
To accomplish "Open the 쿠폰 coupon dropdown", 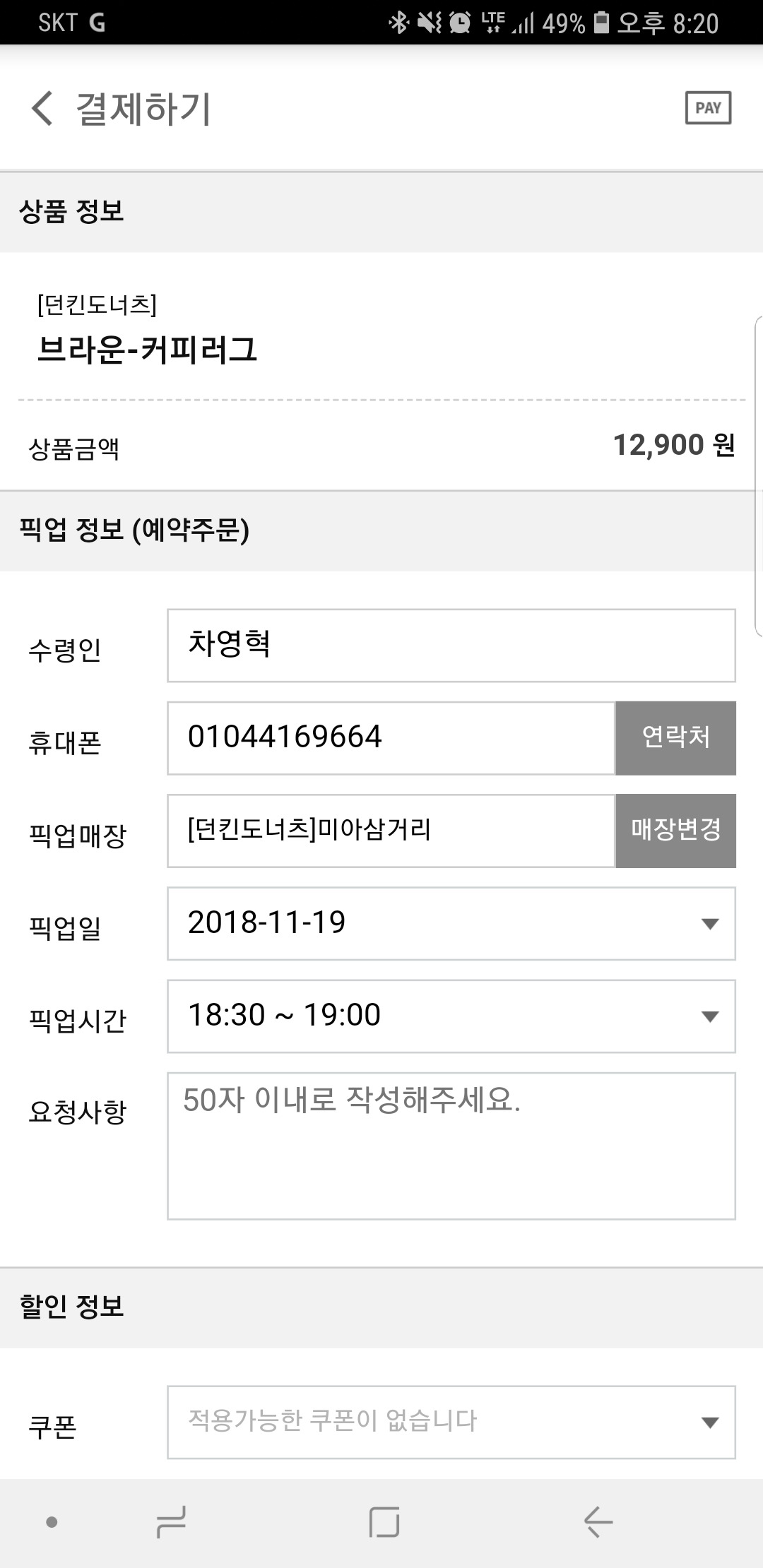I will click(451, 1422).
